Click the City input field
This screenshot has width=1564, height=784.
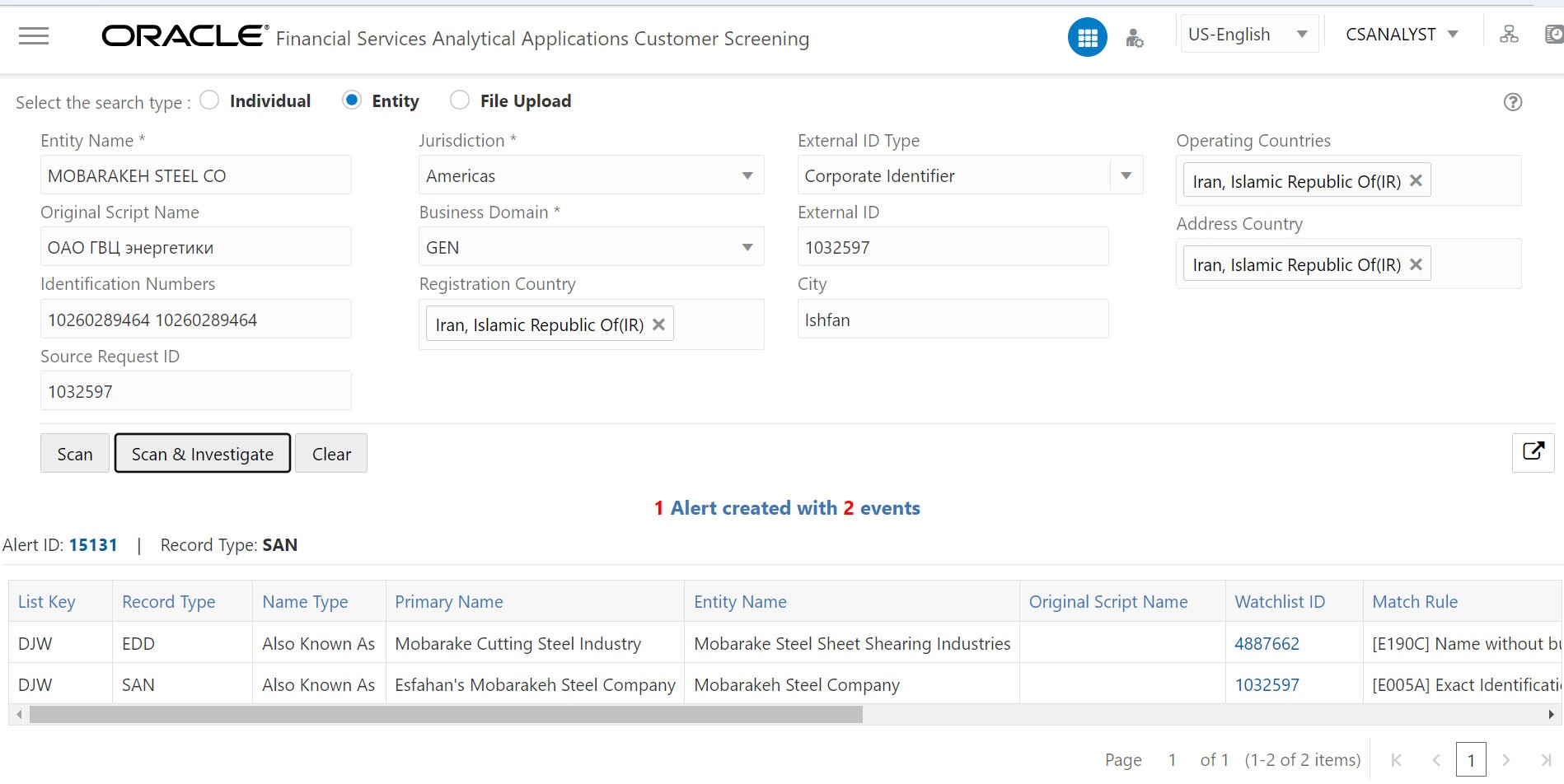point(953,320)
